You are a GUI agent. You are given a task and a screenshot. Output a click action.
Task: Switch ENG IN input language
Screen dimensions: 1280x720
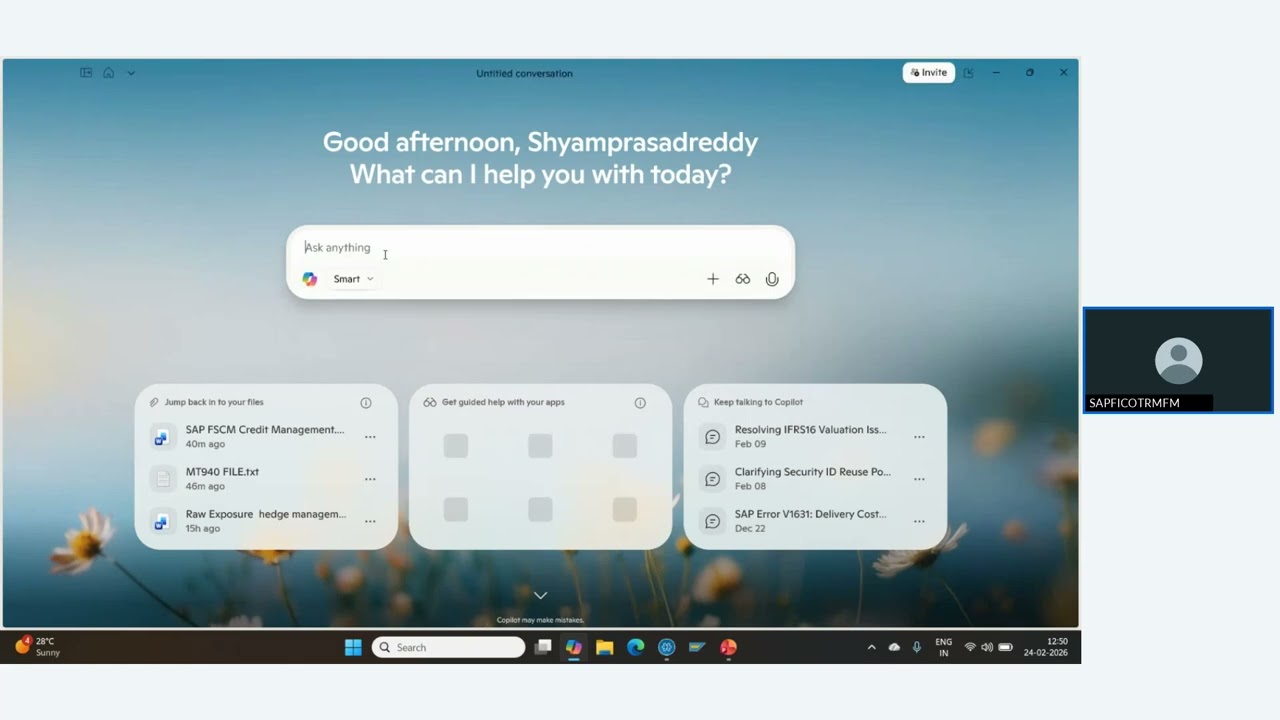[944, 647]
